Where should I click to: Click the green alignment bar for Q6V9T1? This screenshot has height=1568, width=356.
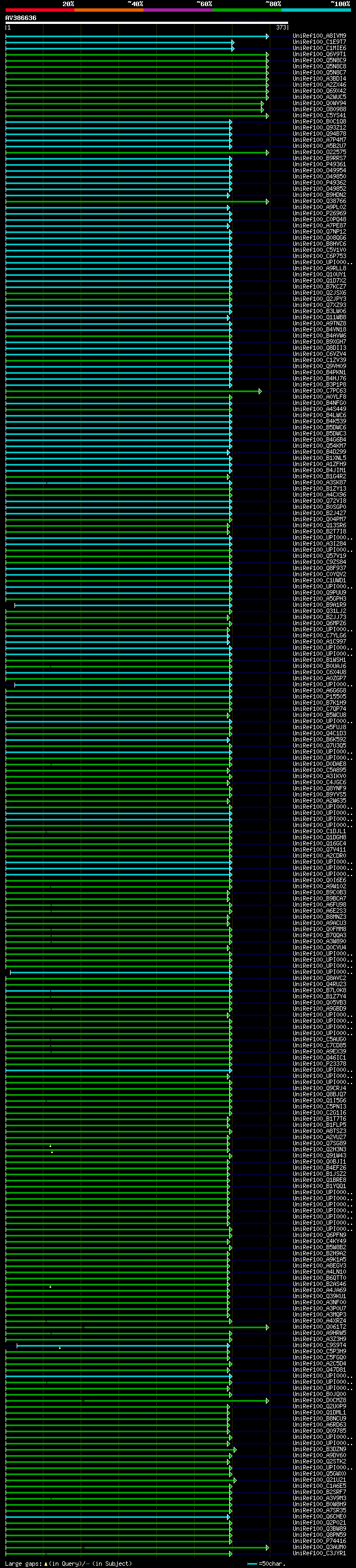(137, 55)
